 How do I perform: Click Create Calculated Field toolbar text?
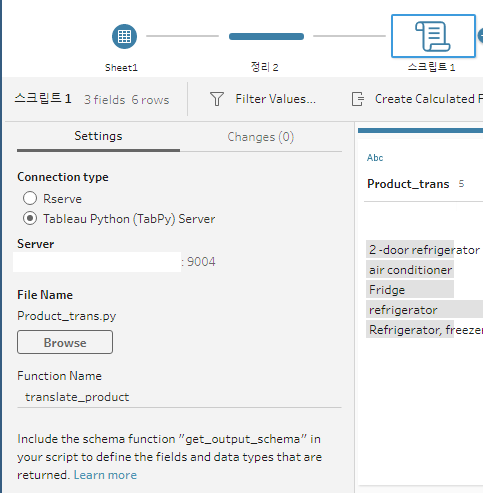(429, 99)
